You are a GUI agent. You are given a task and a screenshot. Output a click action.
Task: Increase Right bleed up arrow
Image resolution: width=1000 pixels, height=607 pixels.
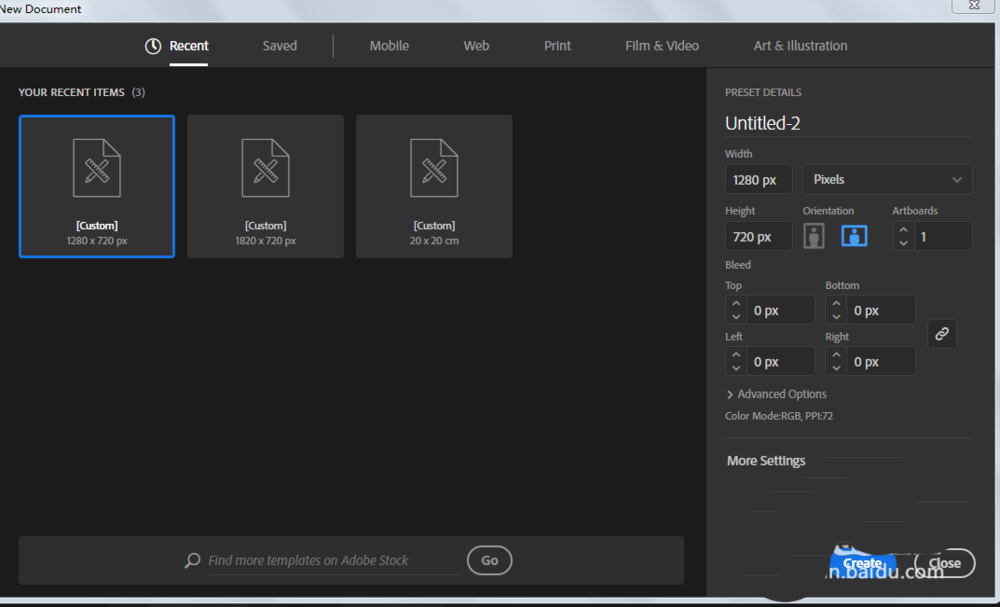pos(836,355)
